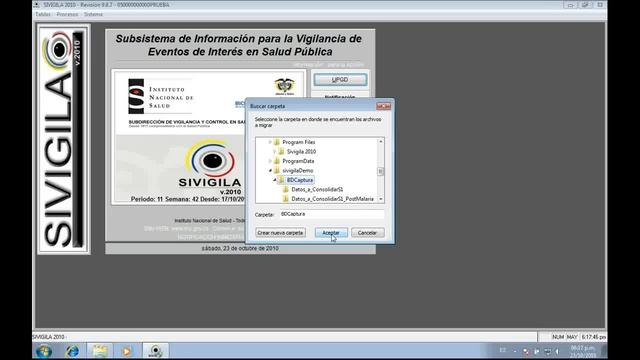This screenshot has width=640, height=360.
Task: Select the Program Files folder
Action: click(x=298, y=142)
